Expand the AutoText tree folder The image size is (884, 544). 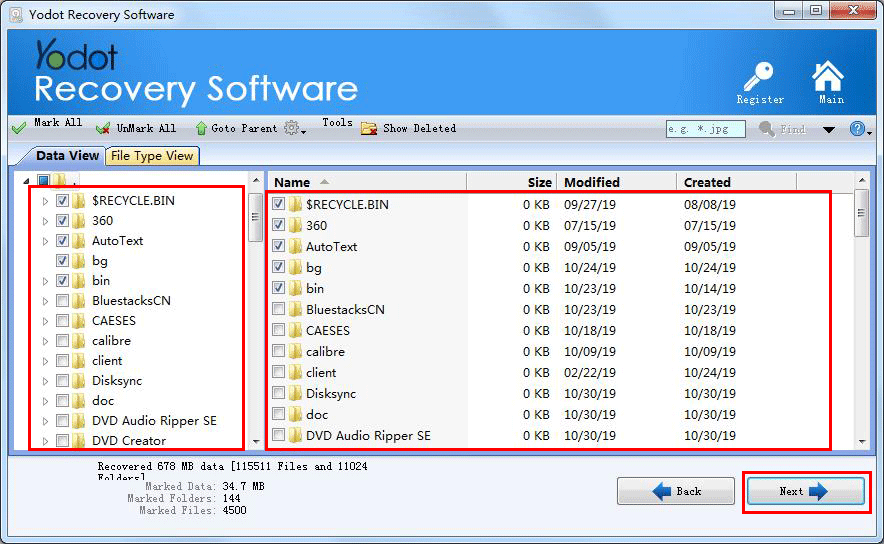tap(45, 241)
